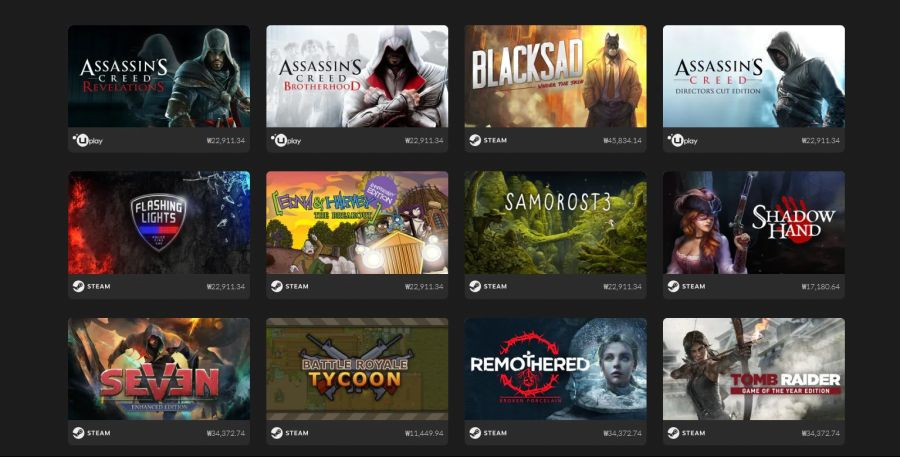The width and height of the screenshot is (900, 457).
Task: Select Seven Enhanced Edition thumbnail
Action: [159, 369]
